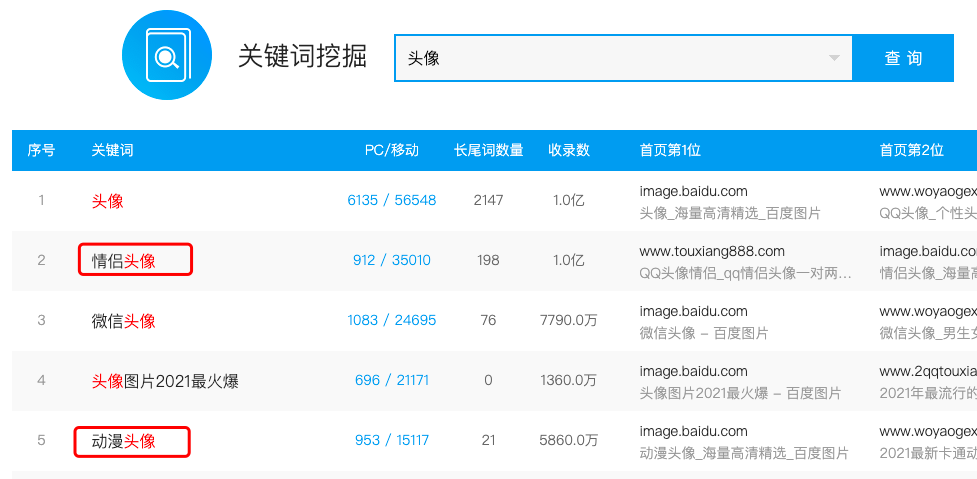This screenshot has width=977, height=479.
Task: Open the 953 / 15117 search volume link
Action: click(x=391, y=440)
